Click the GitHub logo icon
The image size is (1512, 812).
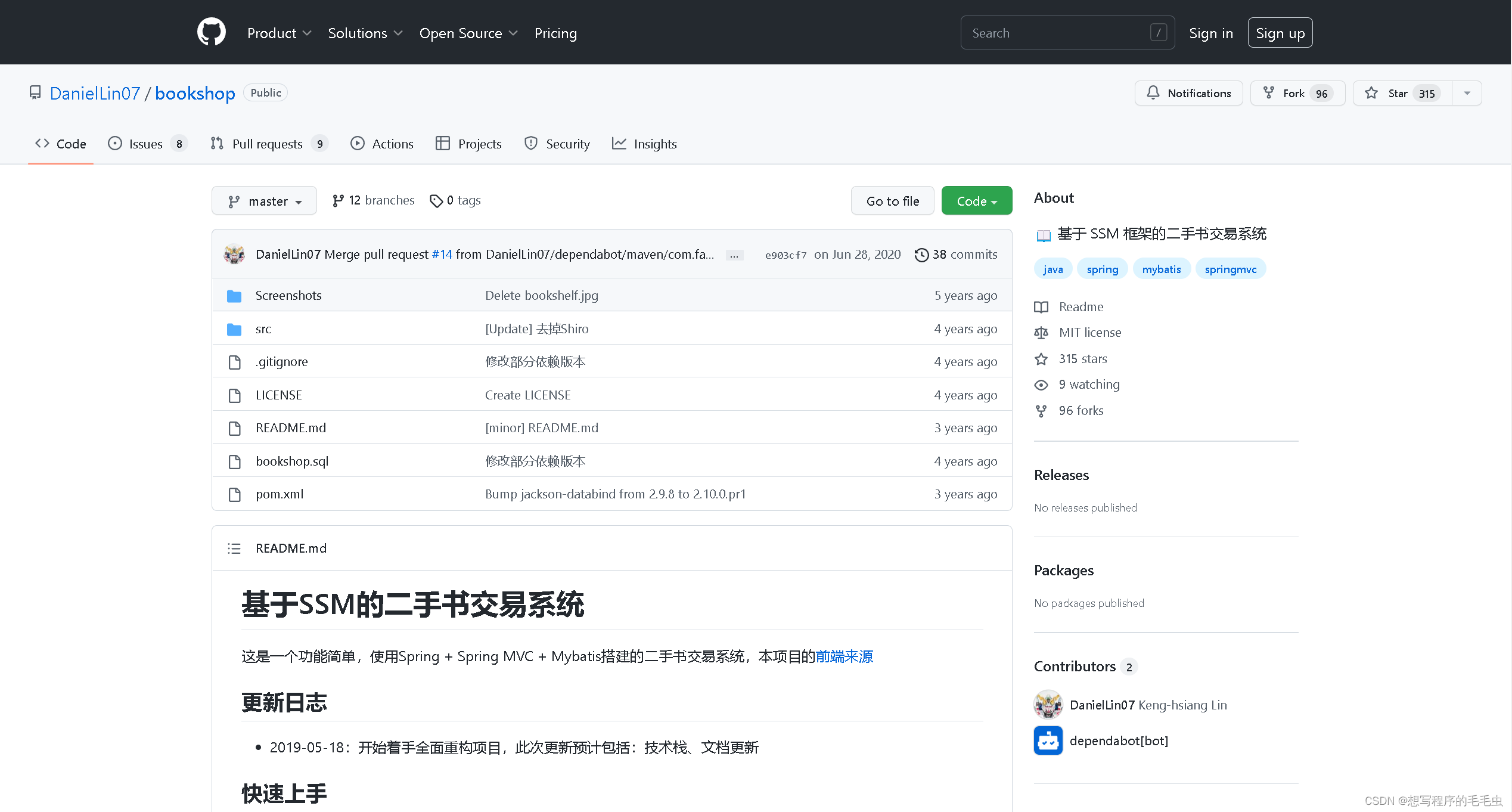click(211, 32)
